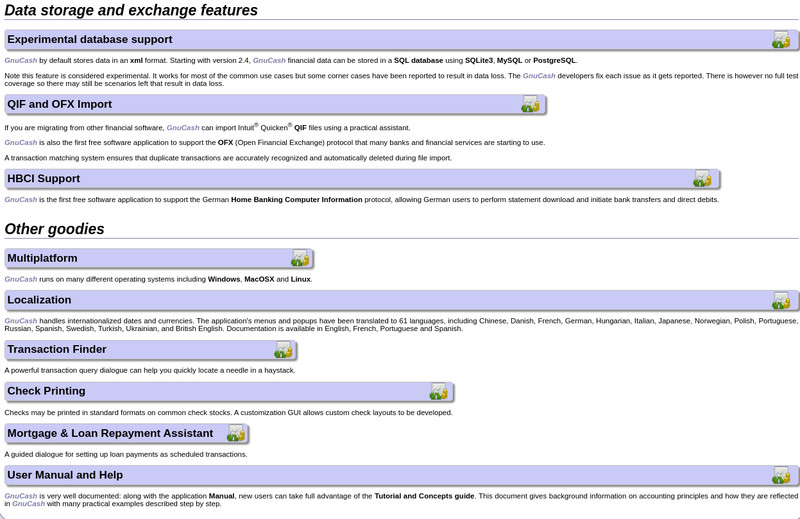This screenshot has width=800, height=519.
Task: Open the GnuCash link in the HBCI paragraph
Action: tap(21, 200)
